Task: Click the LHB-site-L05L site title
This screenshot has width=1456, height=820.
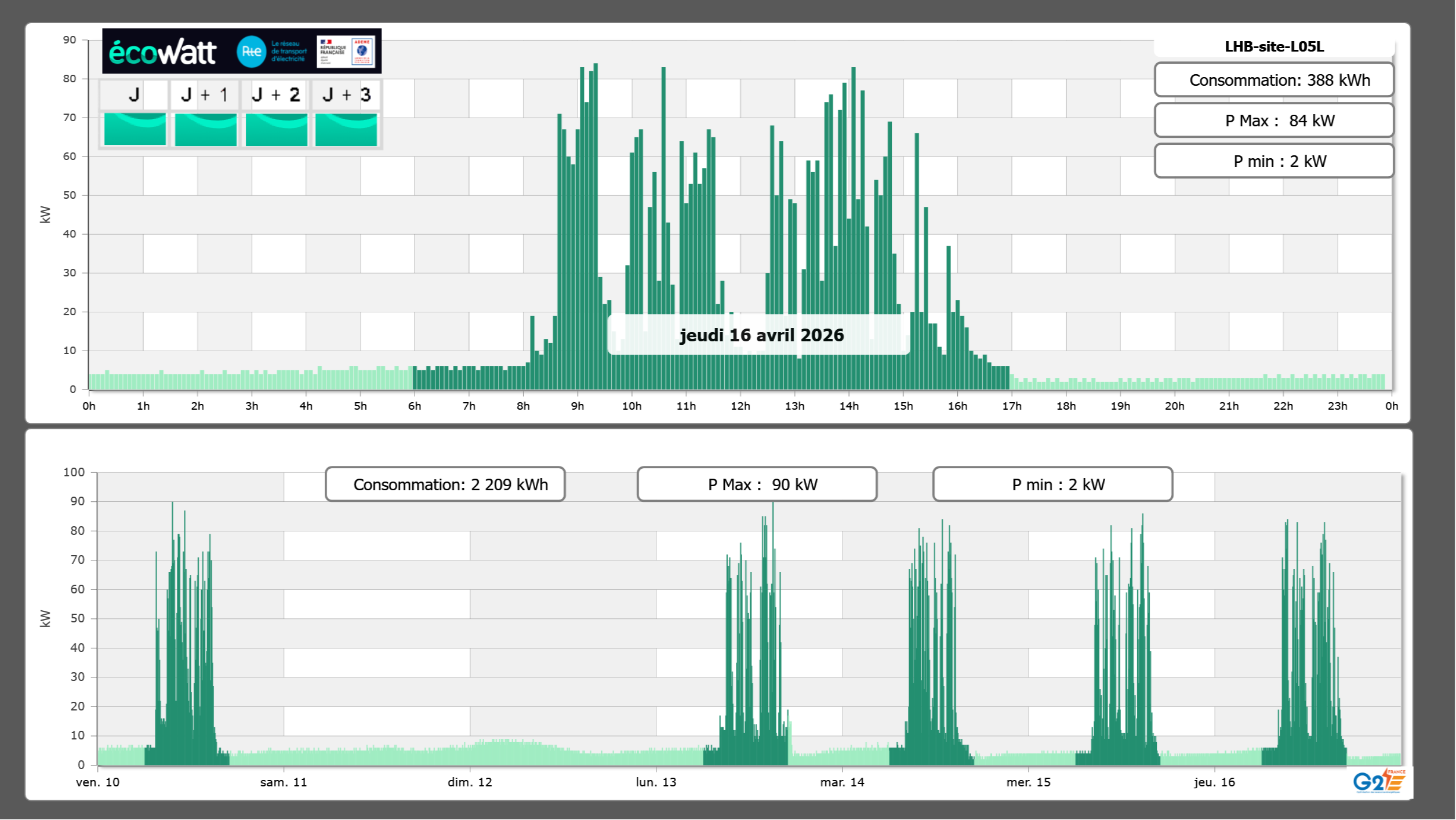Action: pyautogui.click(x=1274, y=46)
